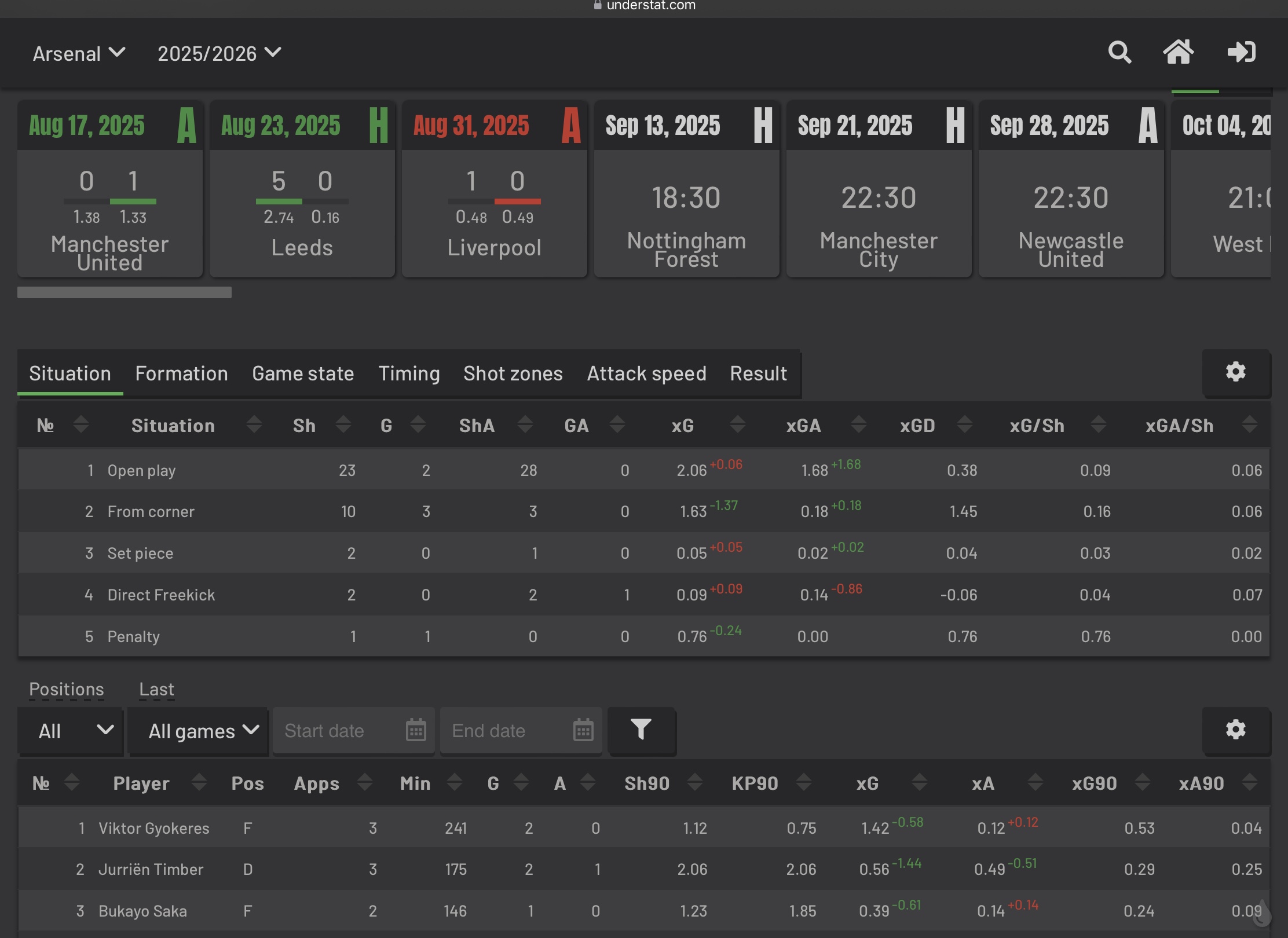The image size is (1288, 938).
Task: Apply the funnel filter button
Action: 641,730
